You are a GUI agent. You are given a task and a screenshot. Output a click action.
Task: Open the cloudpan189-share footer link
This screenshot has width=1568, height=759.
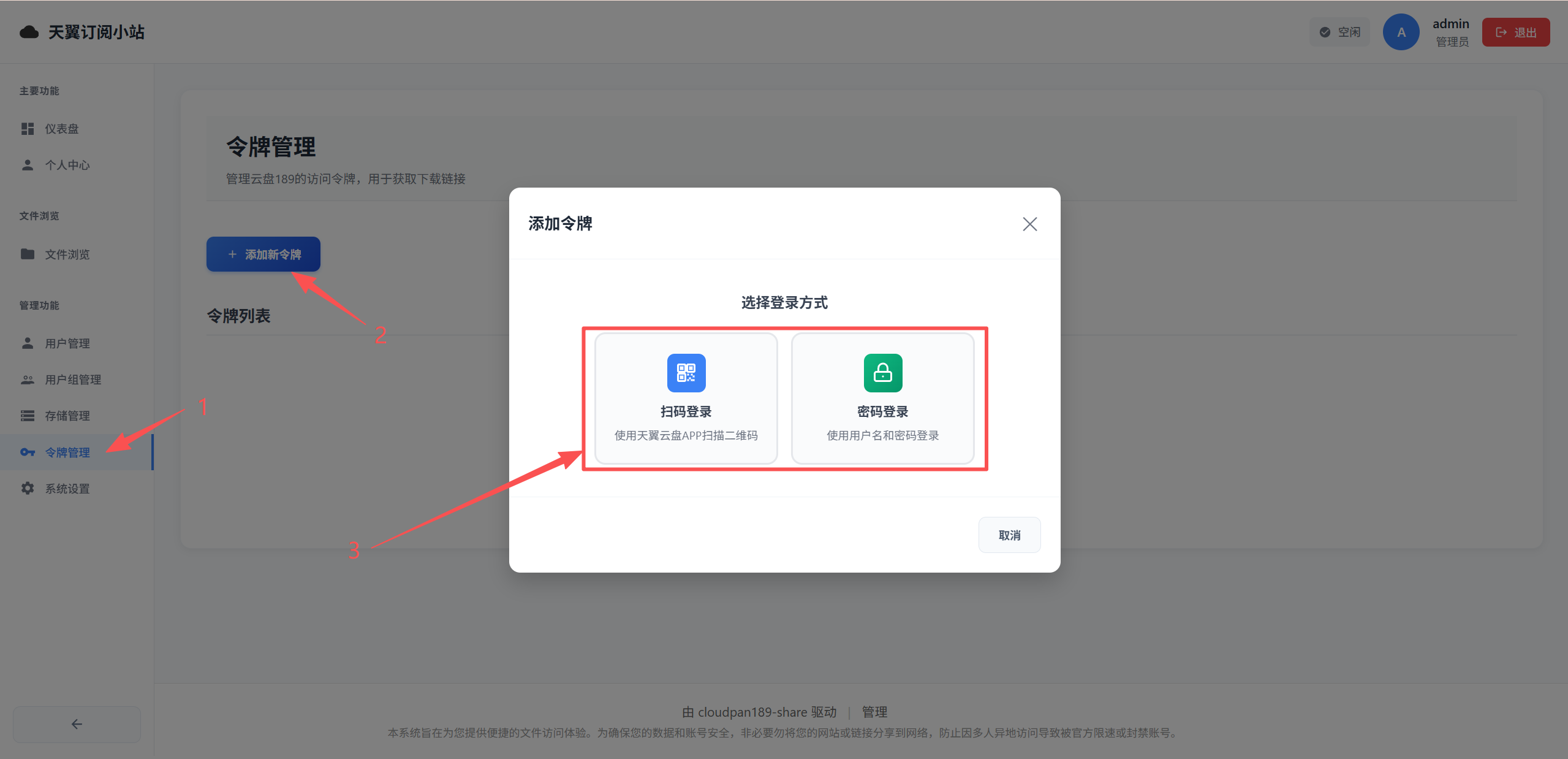point(752,712)
